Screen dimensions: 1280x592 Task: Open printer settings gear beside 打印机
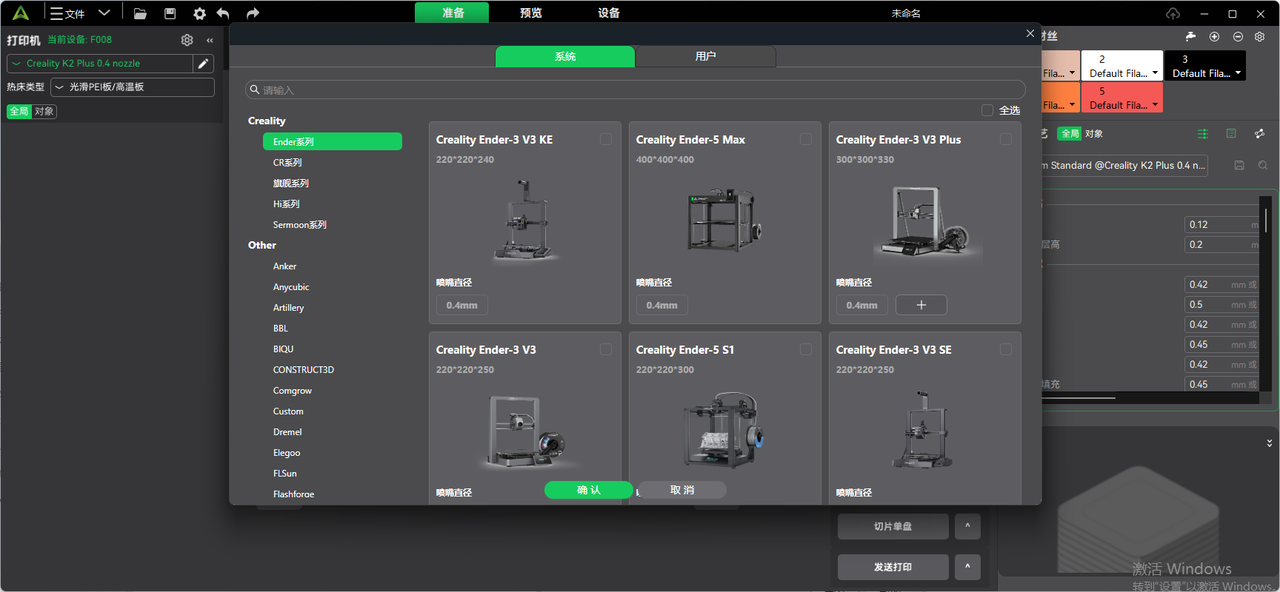click(187, 40)
